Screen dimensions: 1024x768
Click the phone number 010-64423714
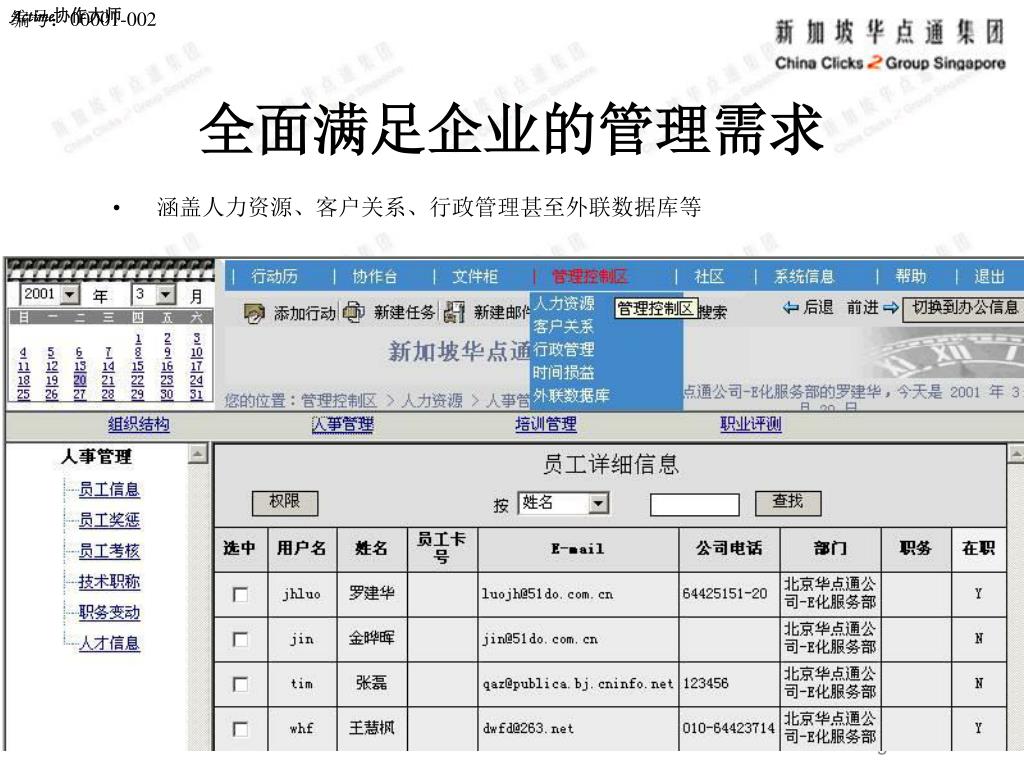pos(729,729)
